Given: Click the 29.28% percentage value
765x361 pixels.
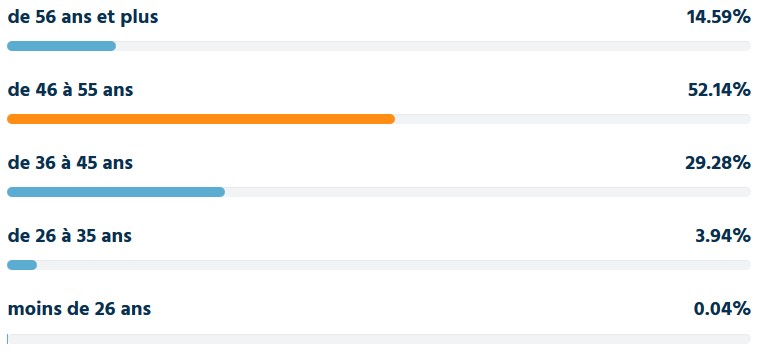Looking at the screenshot, I should click(x=718, y=162).
